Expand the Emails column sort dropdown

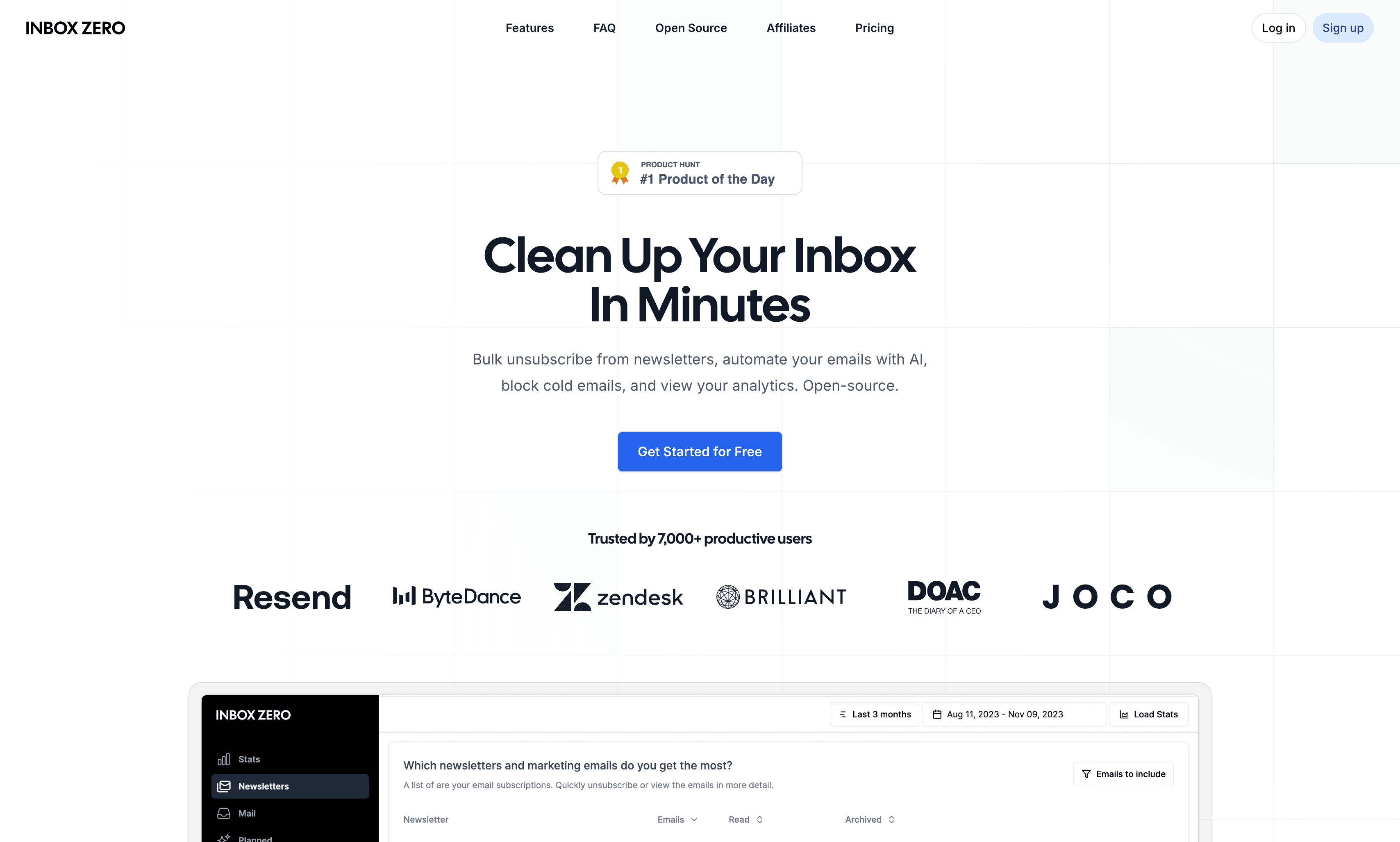678,819
